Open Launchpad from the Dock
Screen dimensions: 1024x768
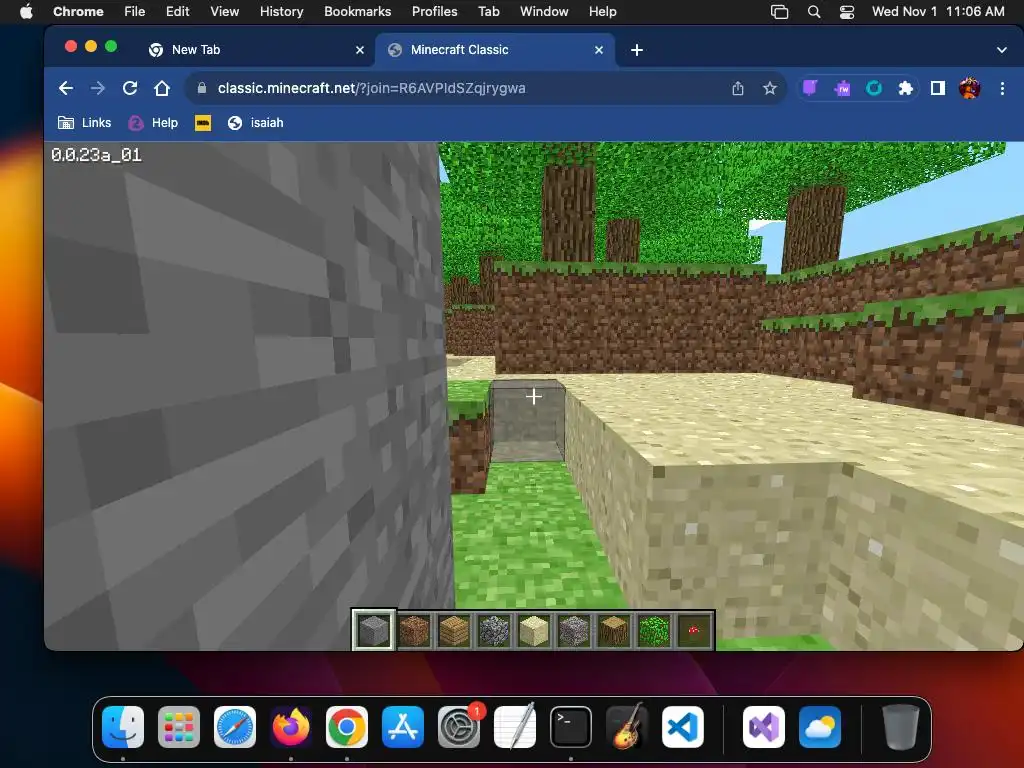(x=179, y=727)
